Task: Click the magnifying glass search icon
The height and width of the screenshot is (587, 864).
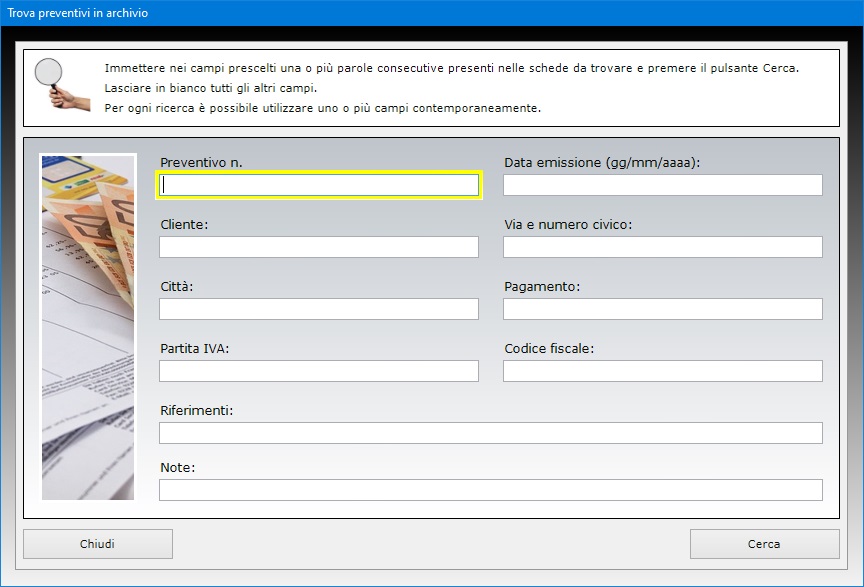Action: 62,85
